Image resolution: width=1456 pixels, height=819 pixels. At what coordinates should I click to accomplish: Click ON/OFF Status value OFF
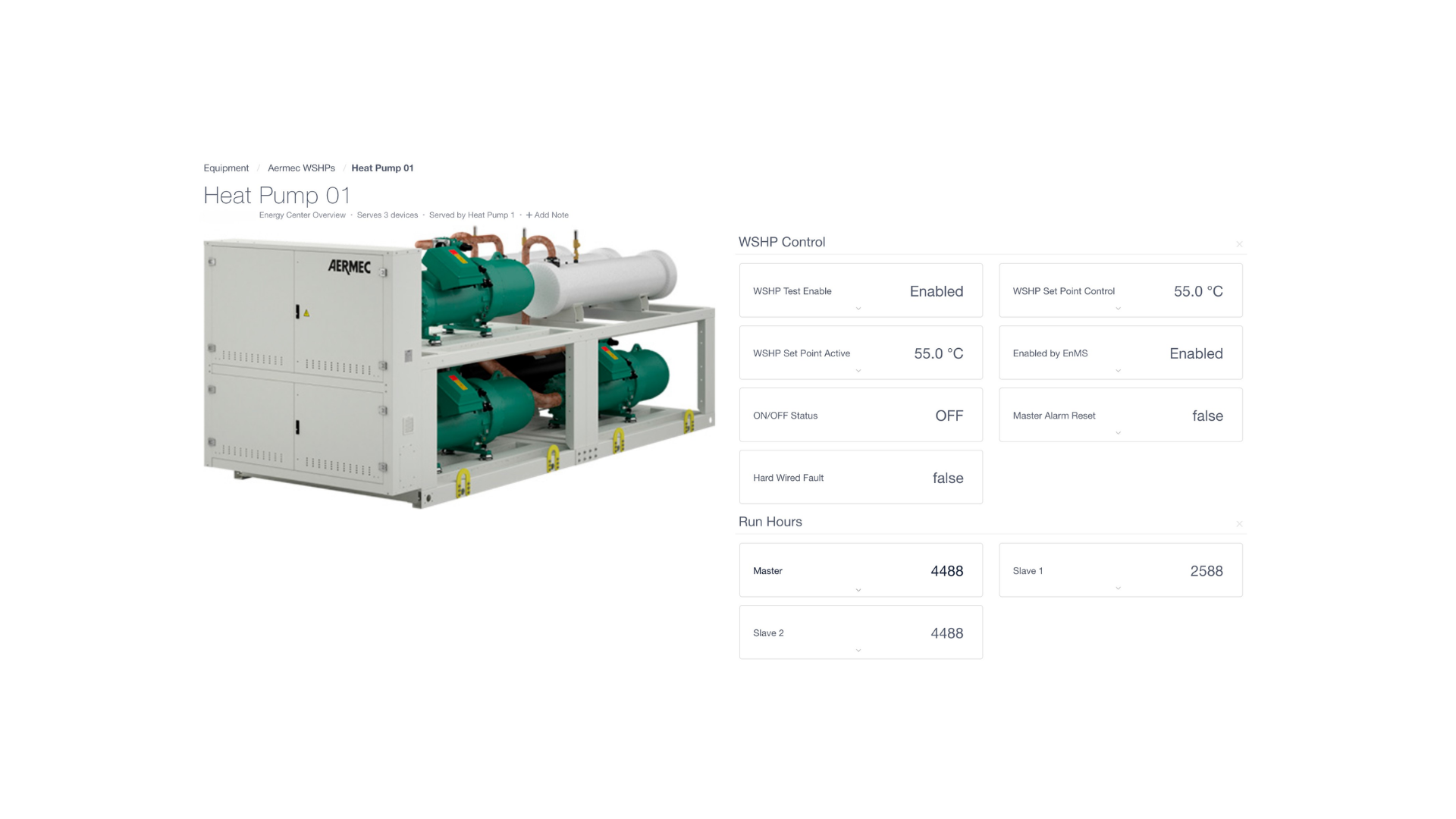[x=949, y=416]
